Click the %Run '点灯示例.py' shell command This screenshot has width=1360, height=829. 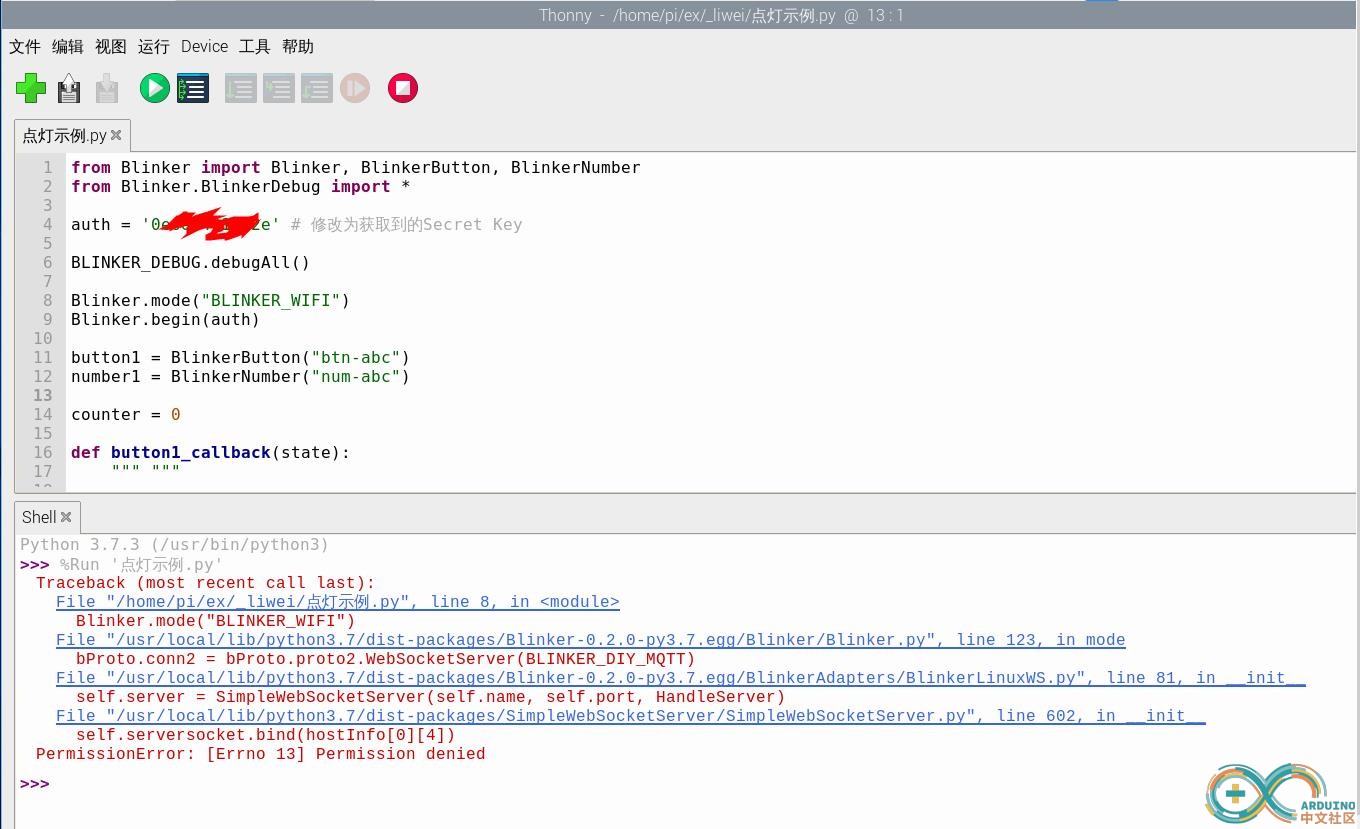(x=141, y=564)
